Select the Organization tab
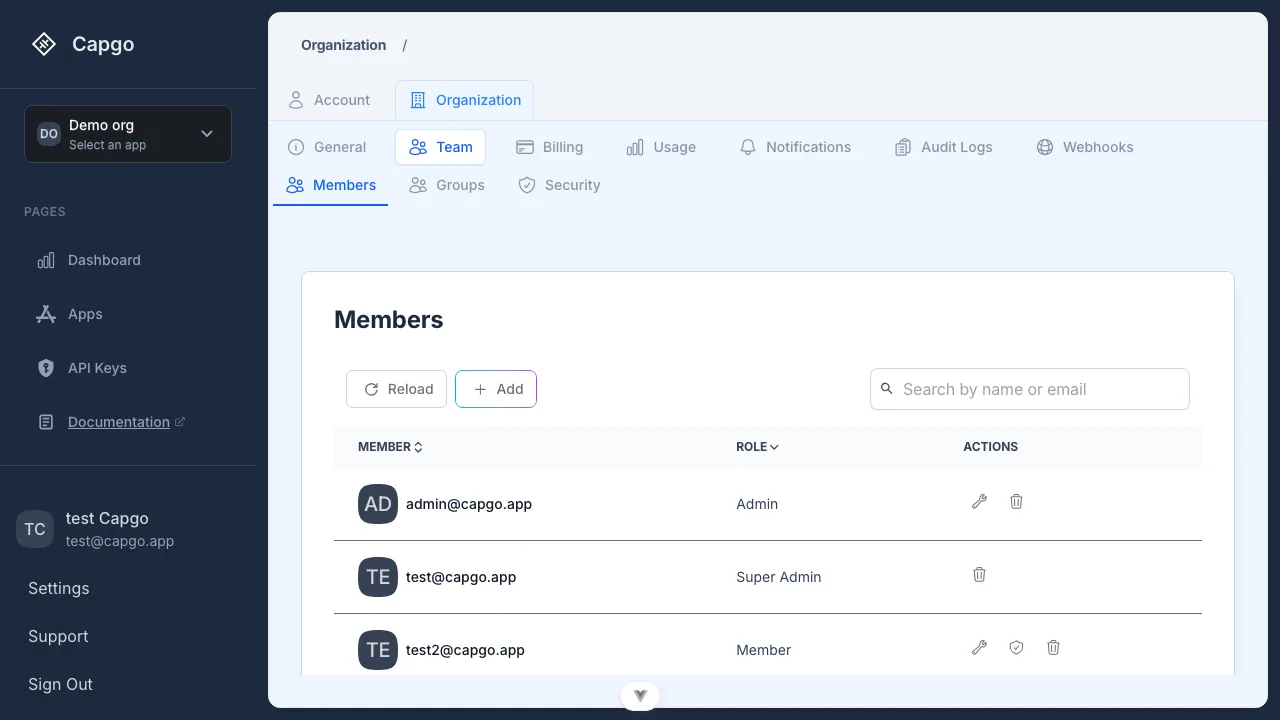The height and width of the screenshot is (720, 1280). tap(464, 100)
